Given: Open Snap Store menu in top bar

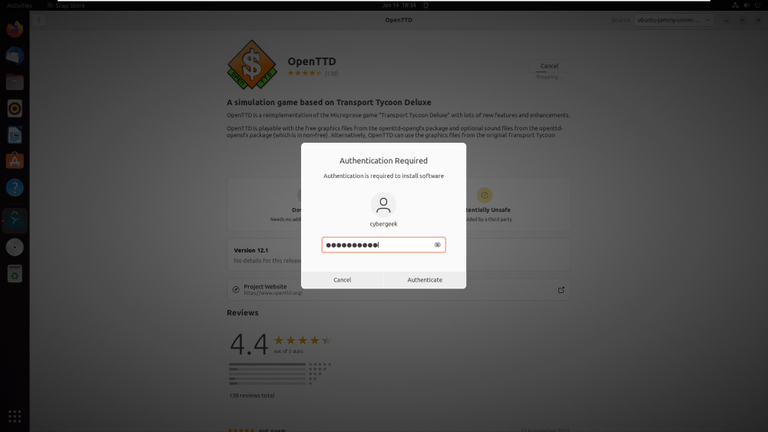Looking at the screenshot, I should [x=66, y=5].
